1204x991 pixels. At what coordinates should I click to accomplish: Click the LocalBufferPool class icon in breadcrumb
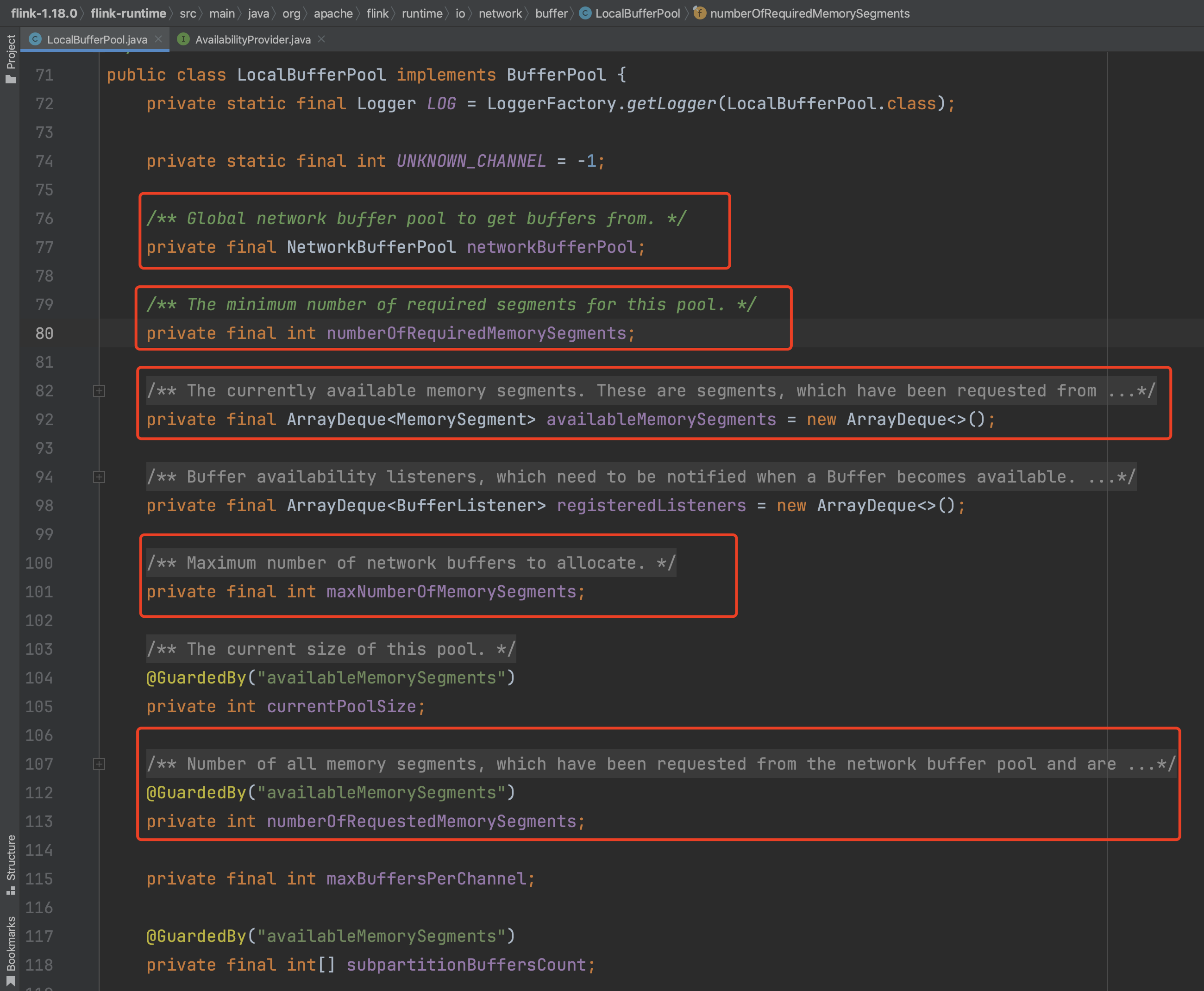585,13
